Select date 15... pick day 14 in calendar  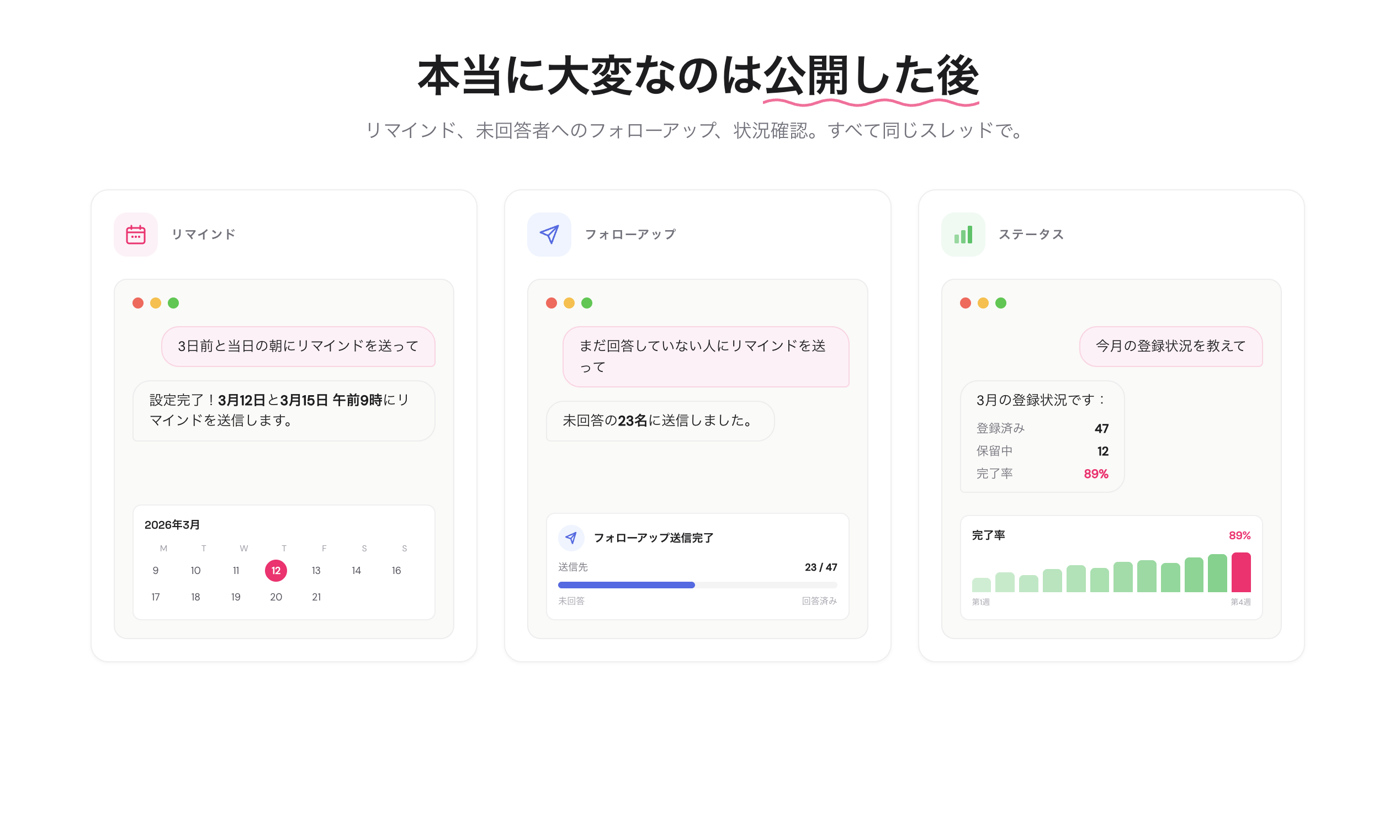[x=356, y=570]
